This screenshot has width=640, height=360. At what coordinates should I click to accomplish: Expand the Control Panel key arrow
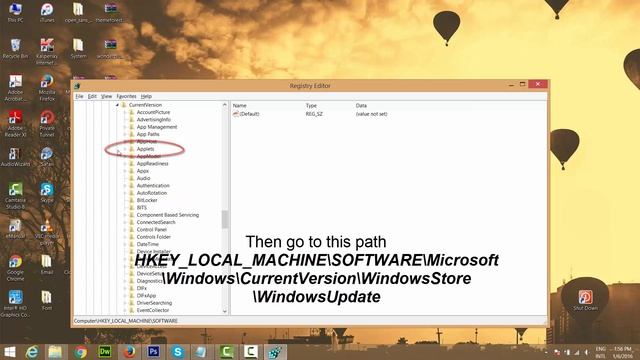[125, 230]
